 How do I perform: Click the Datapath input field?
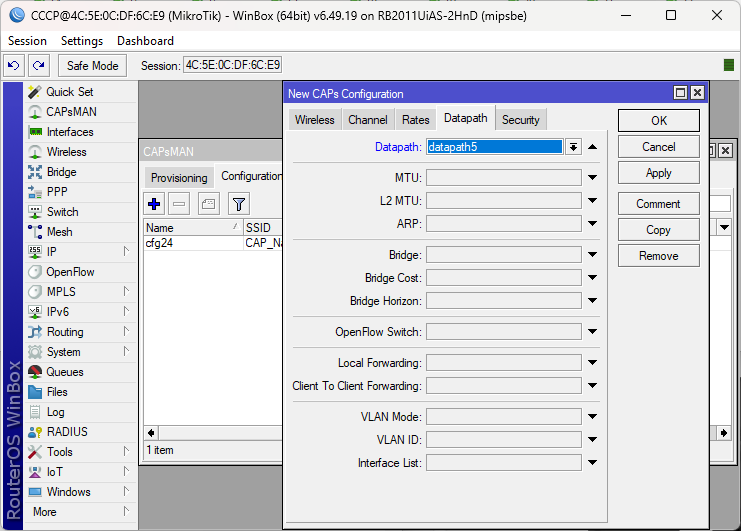click(x=495, y=147)
